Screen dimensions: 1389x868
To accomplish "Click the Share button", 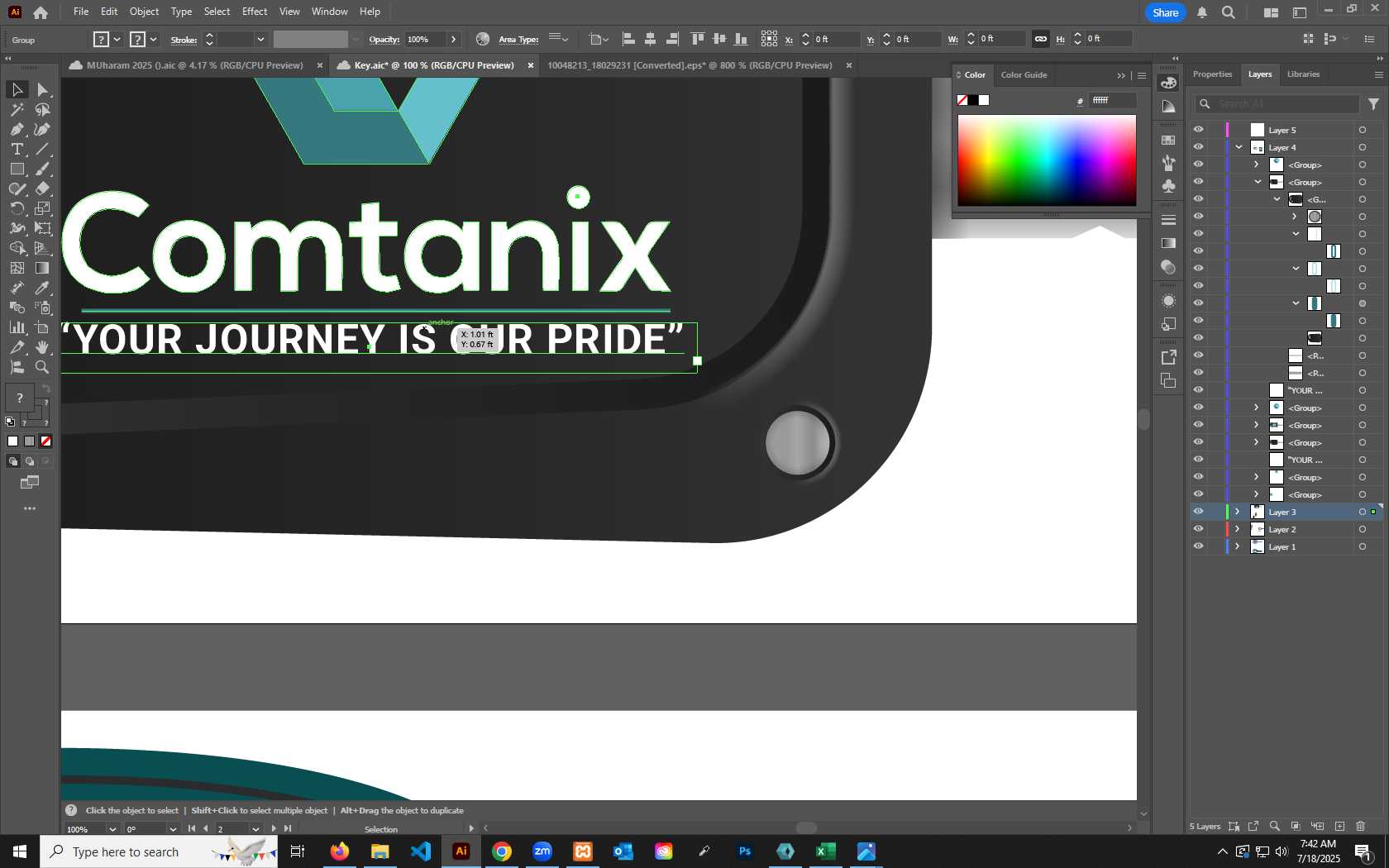I will [1165, 12].
